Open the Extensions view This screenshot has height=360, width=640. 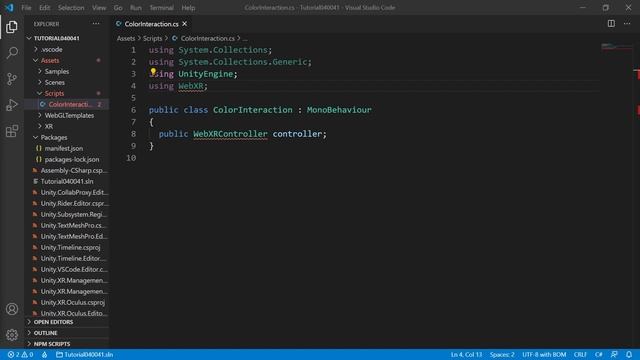[x=12, y=131]
